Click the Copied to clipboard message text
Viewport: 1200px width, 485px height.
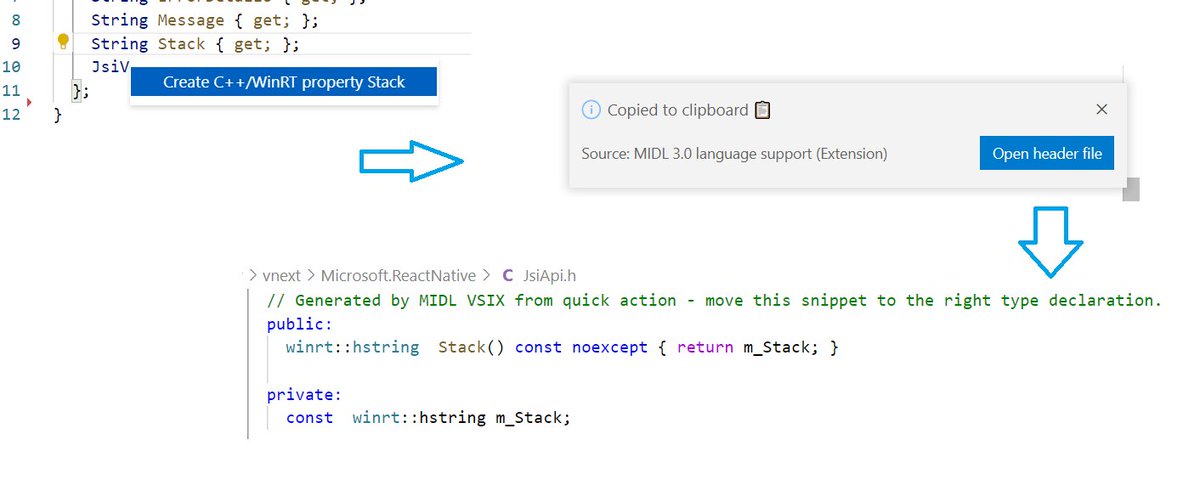tap(678, 110)
